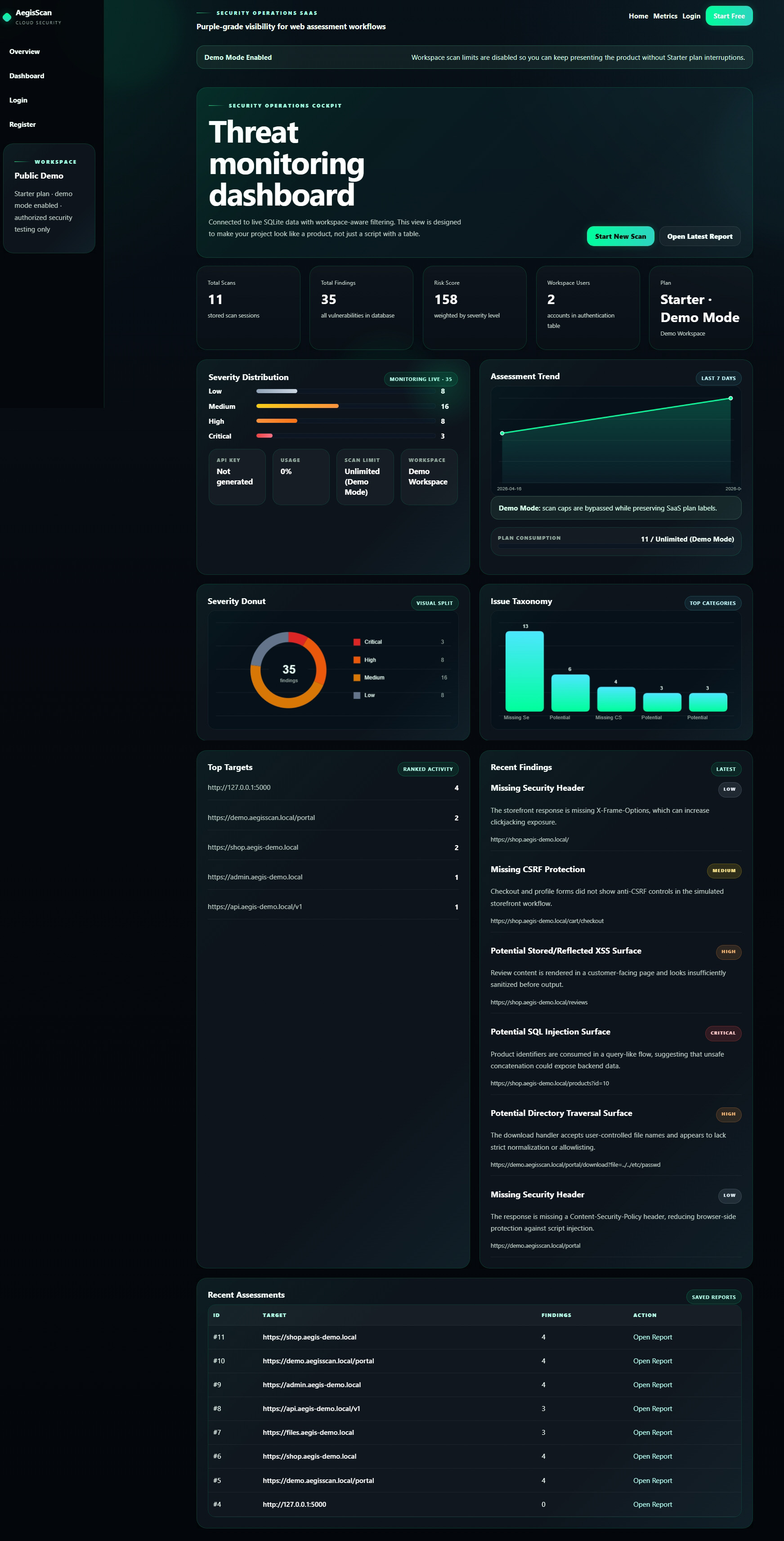Select the High orange legend swatch
This screenshot has width=784, height=1541.
[x=357, y=660]
